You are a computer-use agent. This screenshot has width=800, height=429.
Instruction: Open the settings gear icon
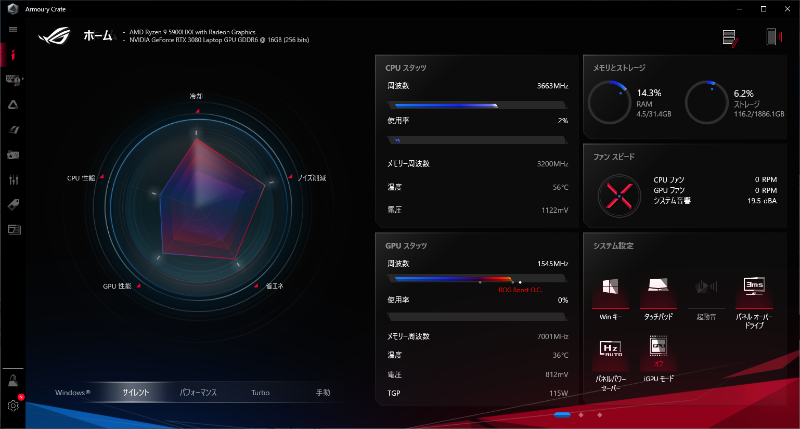coord(13,405)
